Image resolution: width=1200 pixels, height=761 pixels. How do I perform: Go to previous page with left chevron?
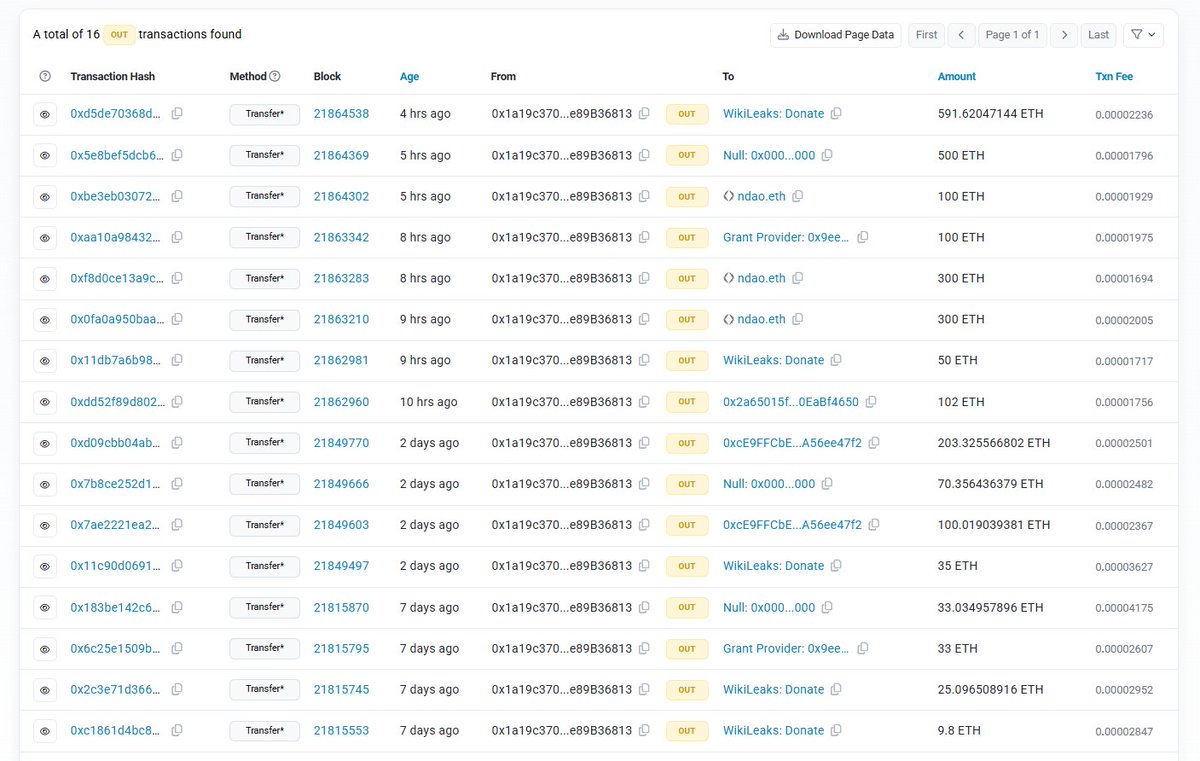[961, 35]
